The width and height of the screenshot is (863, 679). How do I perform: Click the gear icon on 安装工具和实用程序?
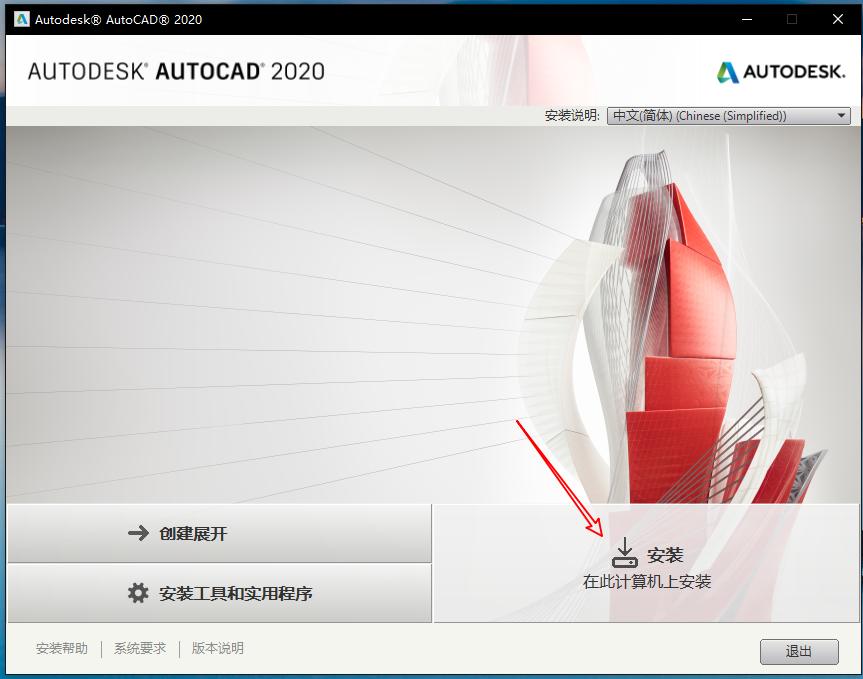[138, 593]
